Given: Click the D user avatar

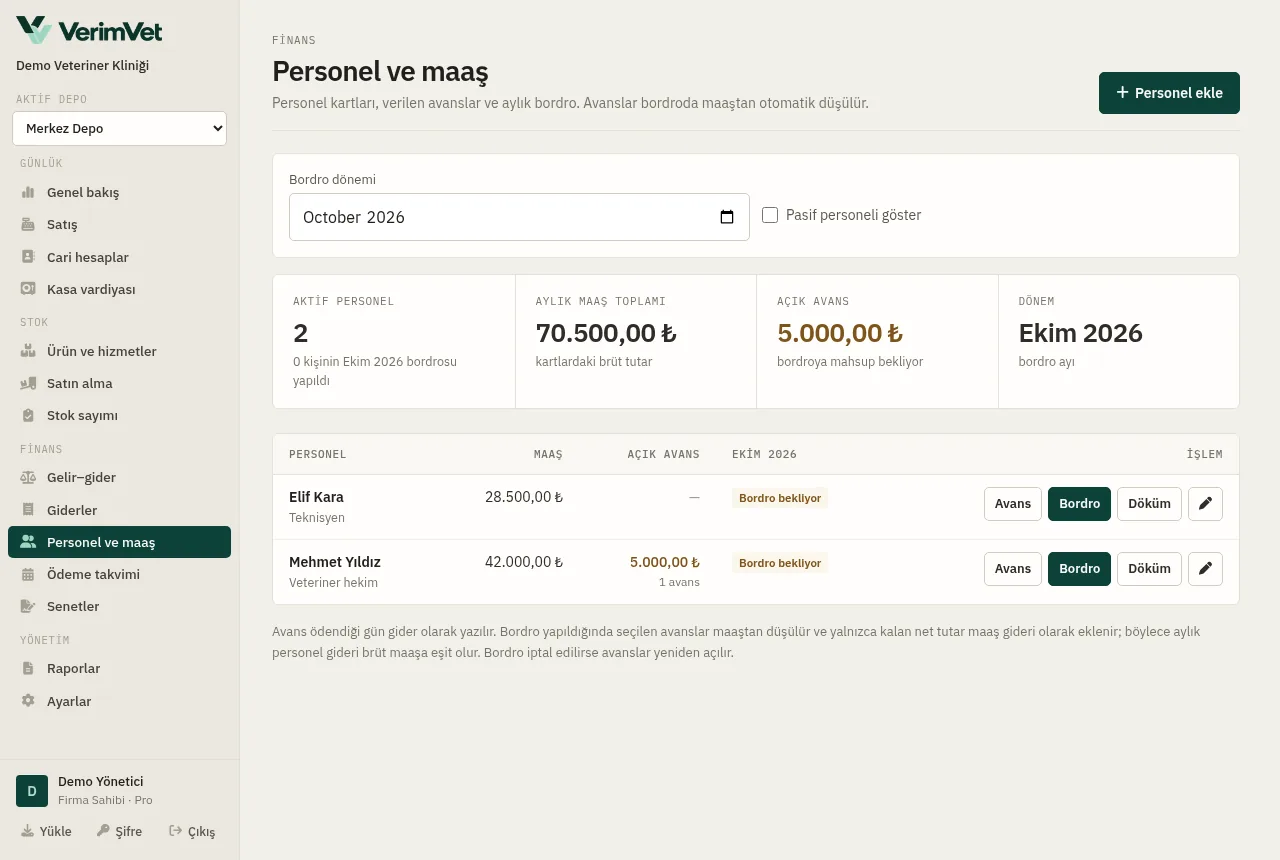Looking at the screenshot, I should tap(32, 791).
